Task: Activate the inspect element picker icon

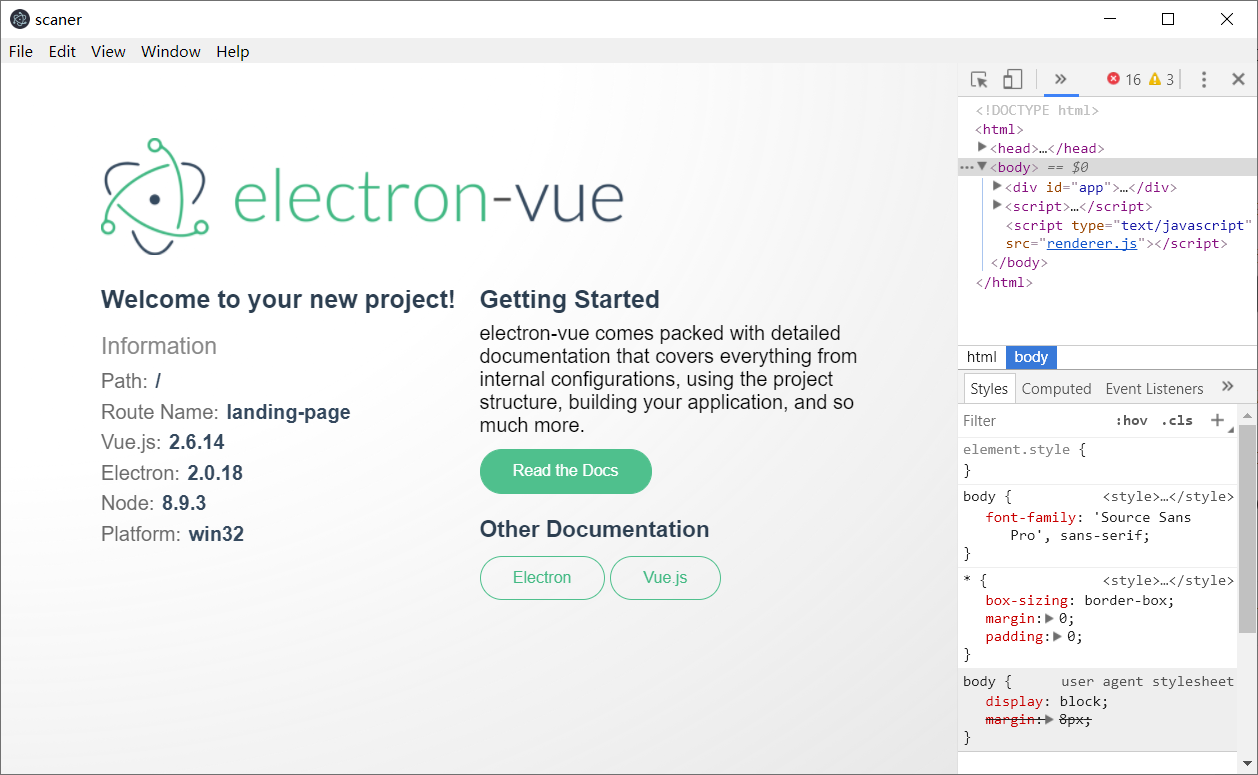Action: click(x=979, y=80)
